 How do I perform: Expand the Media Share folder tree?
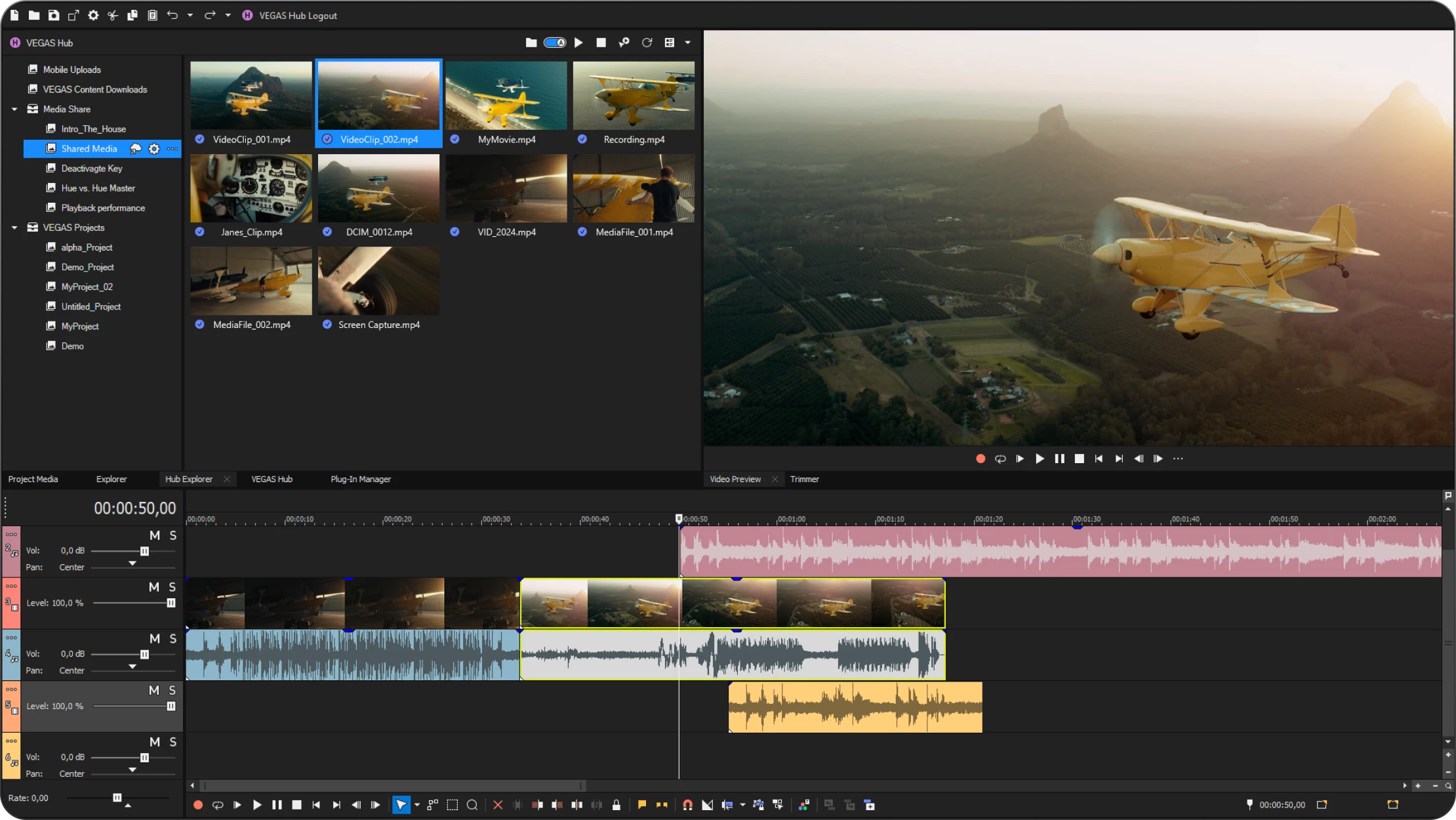coord(14,109)
